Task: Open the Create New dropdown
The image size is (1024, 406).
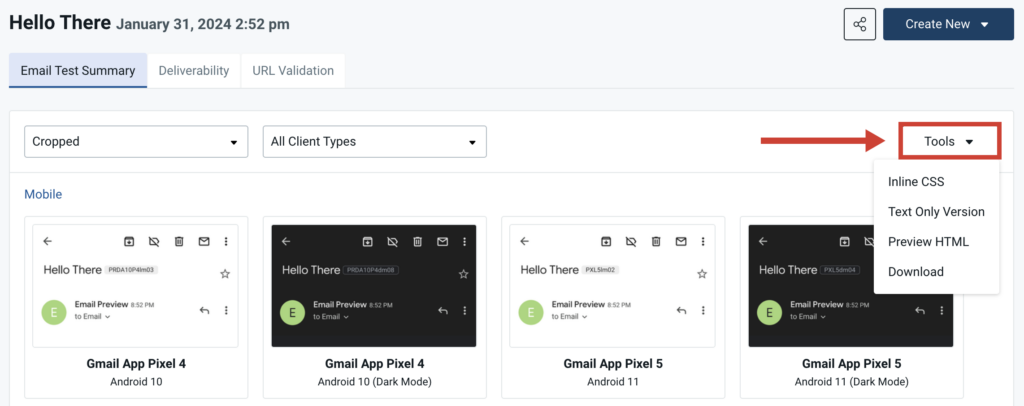Action: (x=948, y=24)
